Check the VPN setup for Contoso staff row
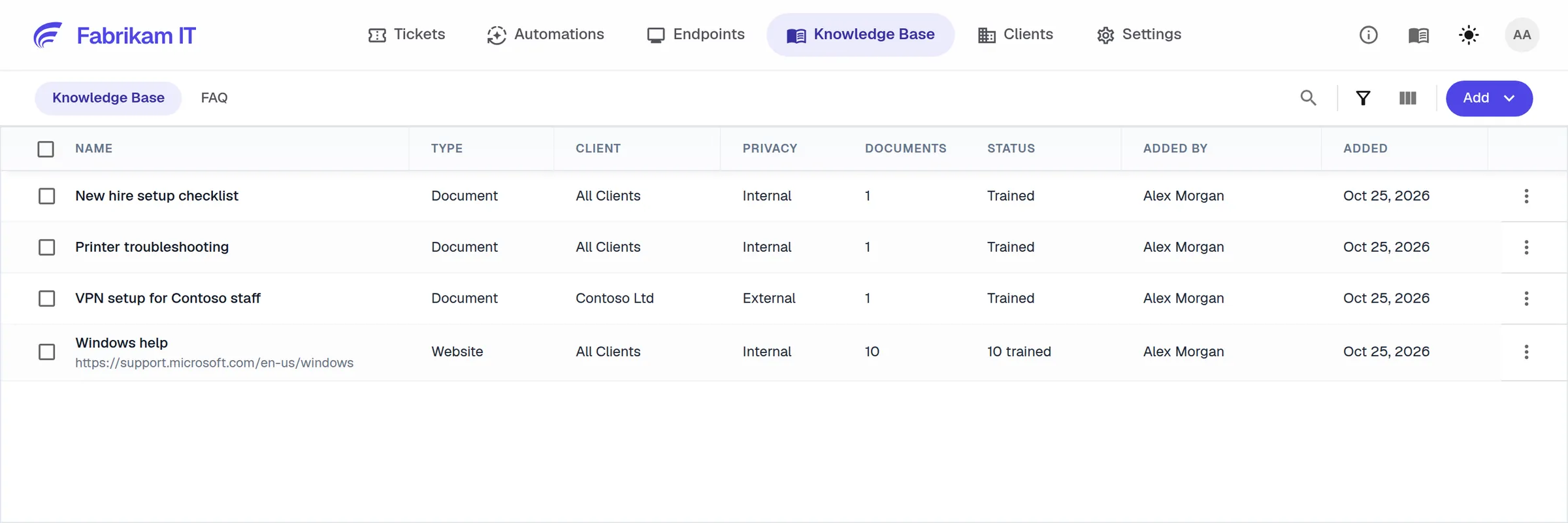Screen dimensions: 1568x523 (46, 298)
